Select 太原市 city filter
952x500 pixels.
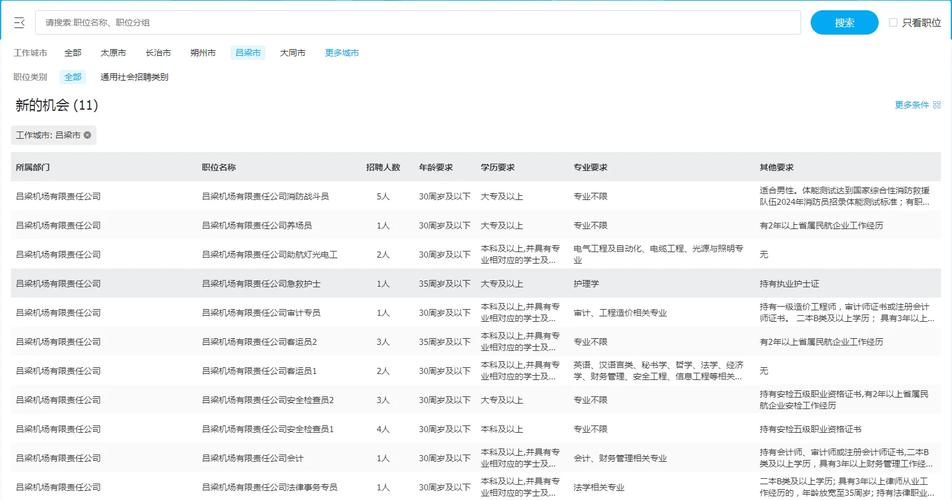[113, 53]
